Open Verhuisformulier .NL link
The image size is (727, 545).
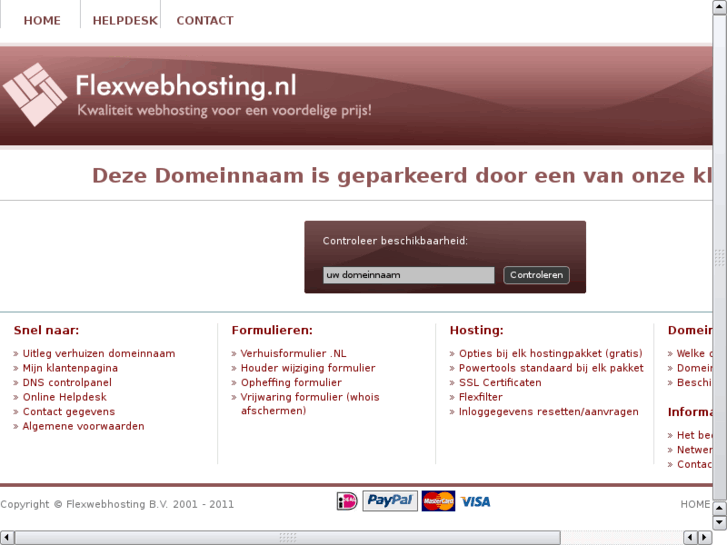[x=293, y=353]
